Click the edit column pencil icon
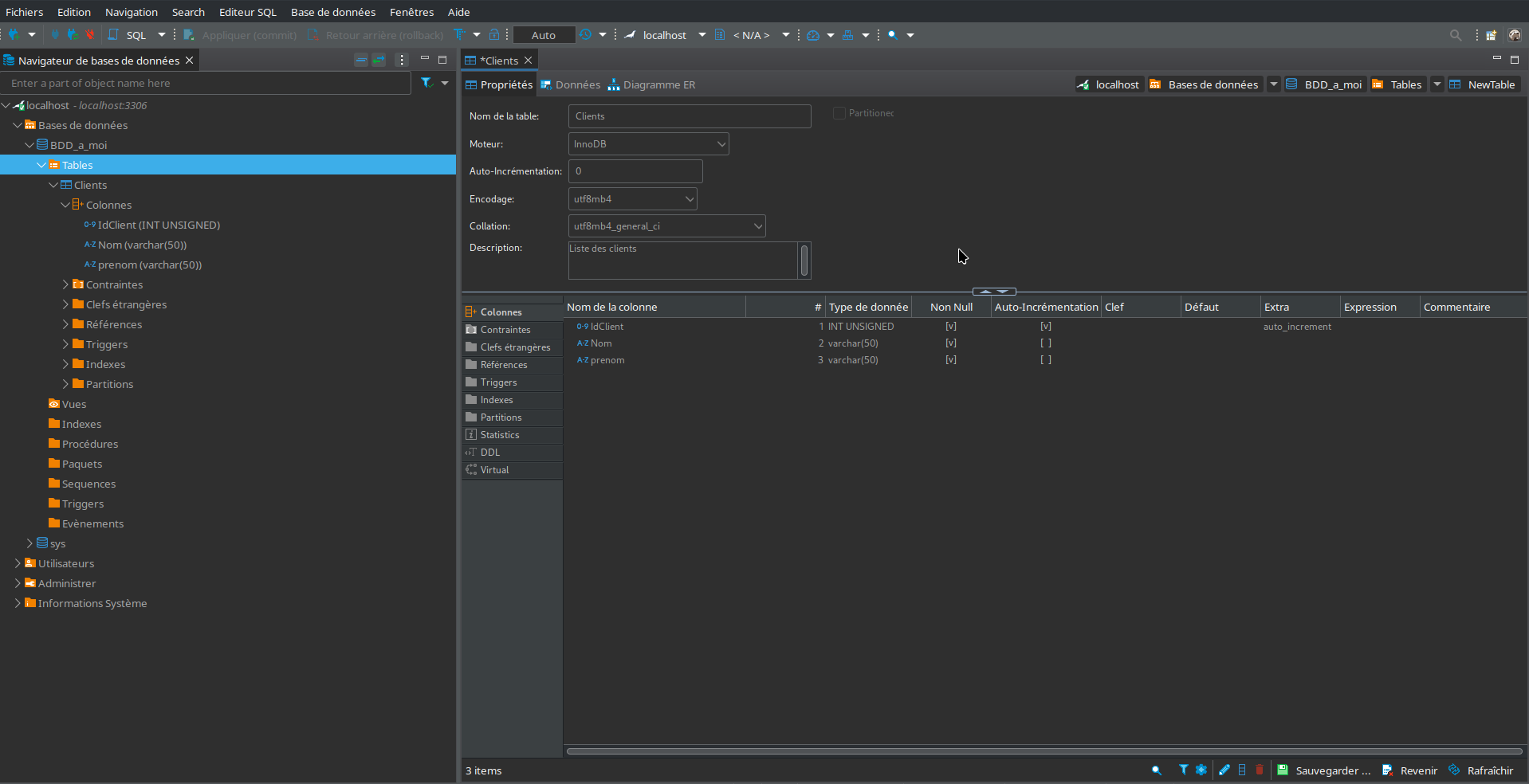Screen dimensions: 1529x784 1224,770
